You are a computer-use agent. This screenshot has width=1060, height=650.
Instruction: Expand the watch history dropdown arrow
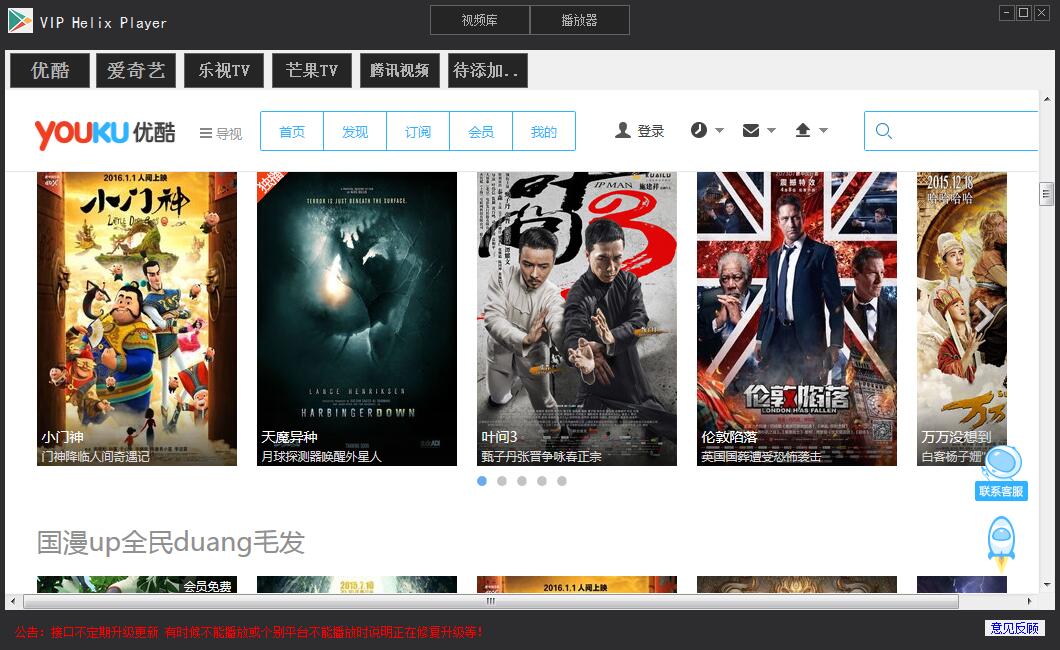click(x=719, y=130)
